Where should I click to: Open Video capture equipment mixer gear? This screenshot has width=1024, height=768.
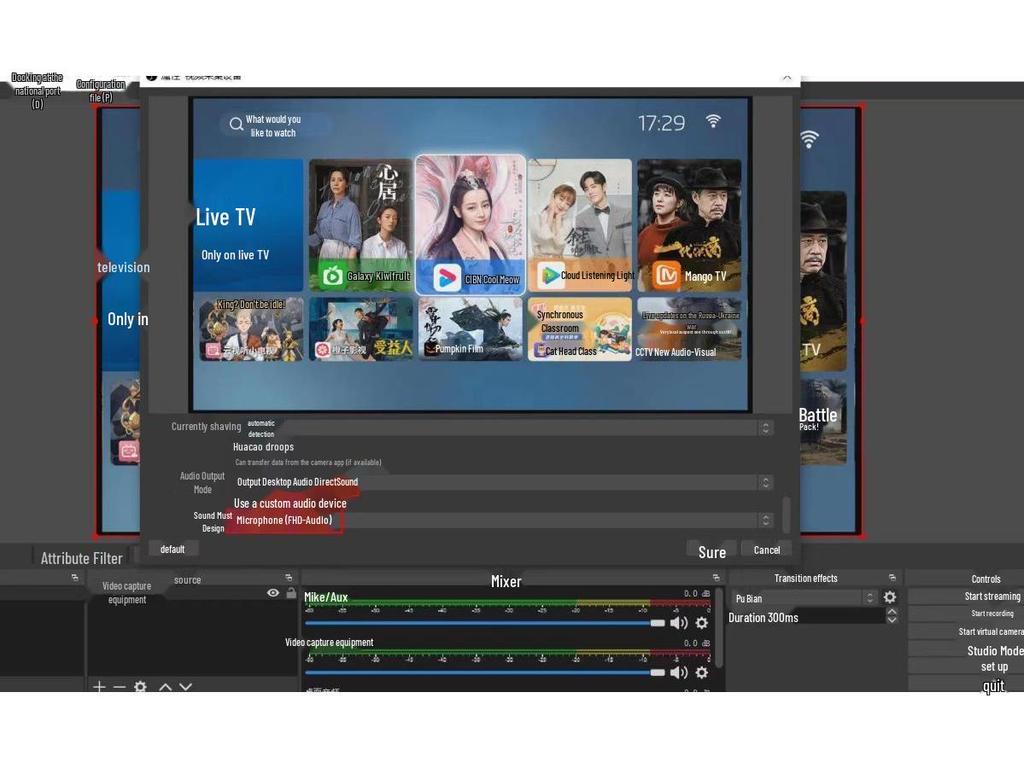(x=701, y=672)
